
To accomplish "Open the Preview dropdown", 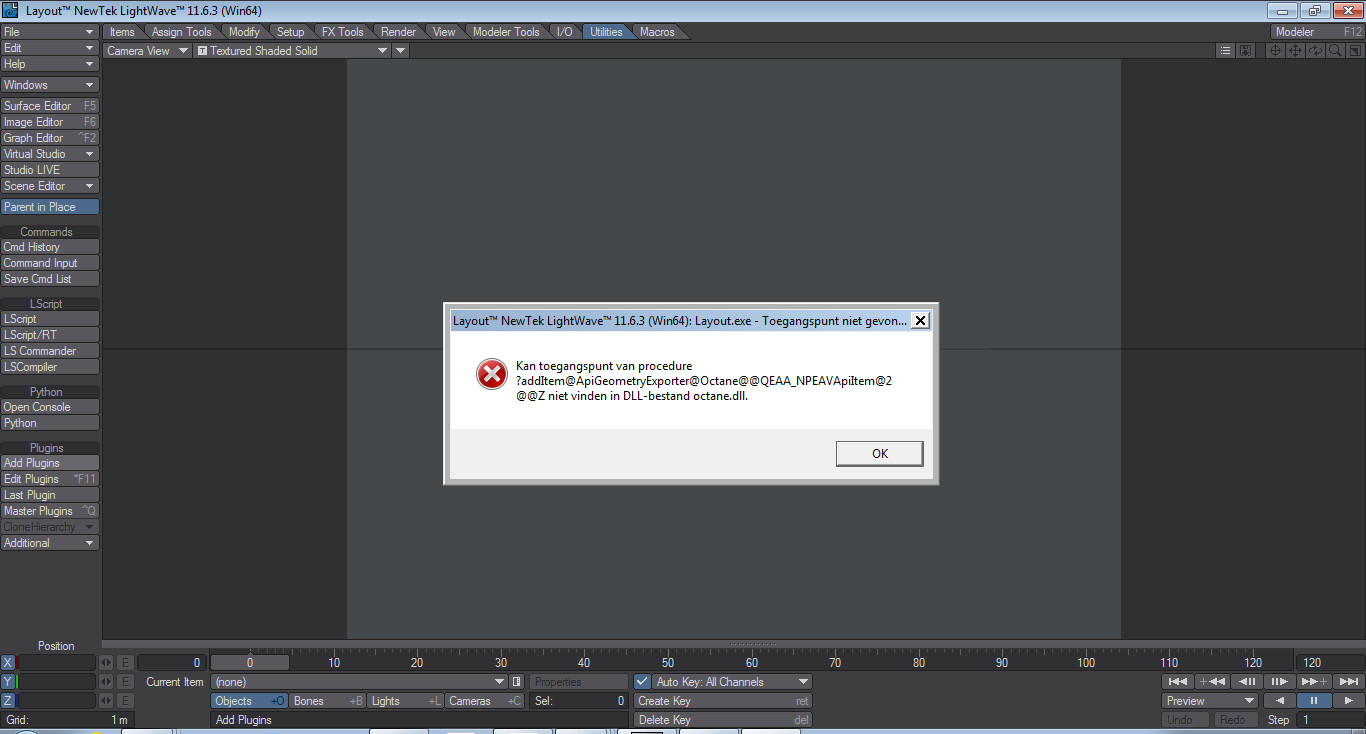I will pyautogui.click(x=1210, y=701).
